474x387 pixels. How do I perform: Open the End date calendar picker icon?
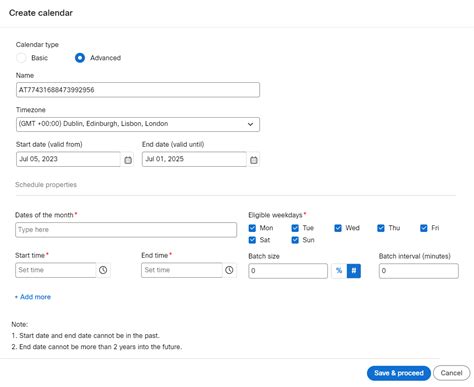(x=254, y=160)
